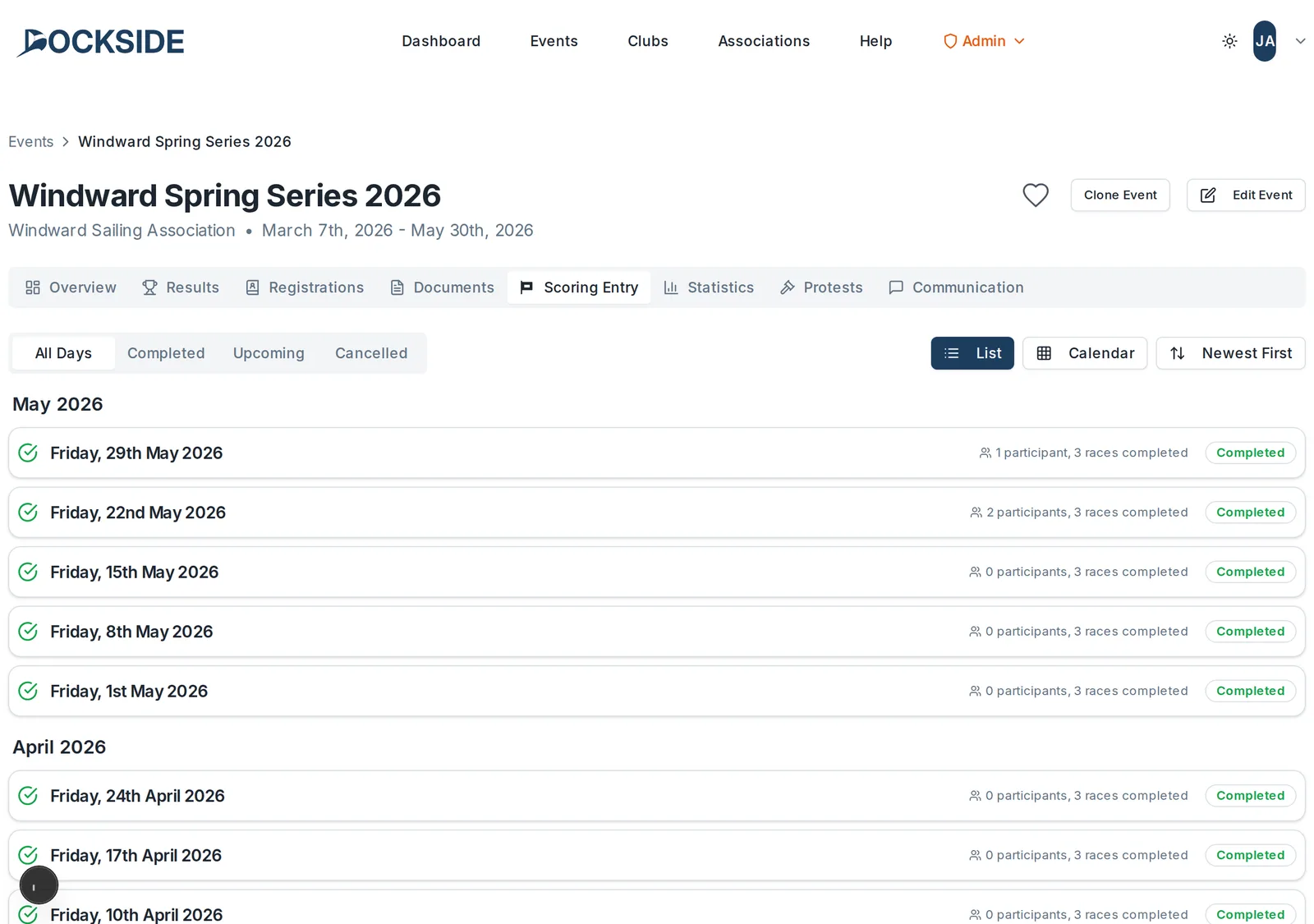The width and height of the screenshot is (1314, 924).
Task: Filter days by Upcoming
Action: pyautogui.click(x=269, y=353)
